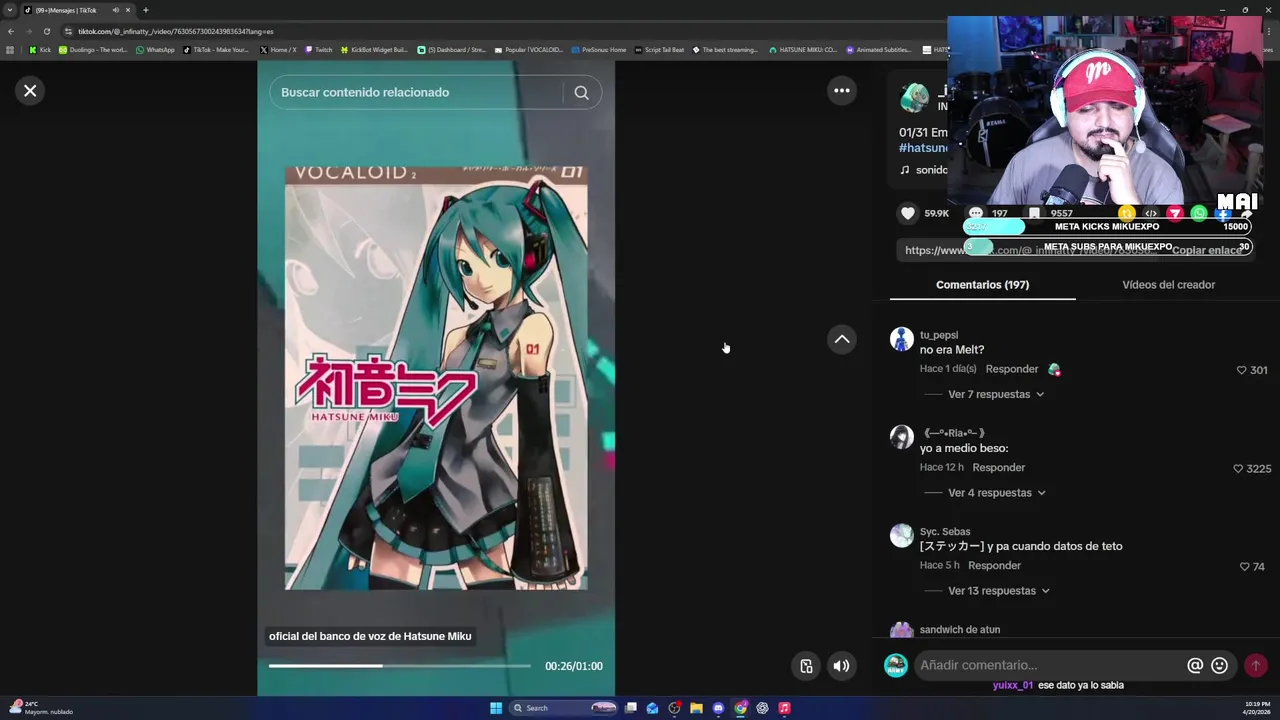Open the three-dots more options menu
Viewport: 1280px width, 720px height.
click(842, 91)
